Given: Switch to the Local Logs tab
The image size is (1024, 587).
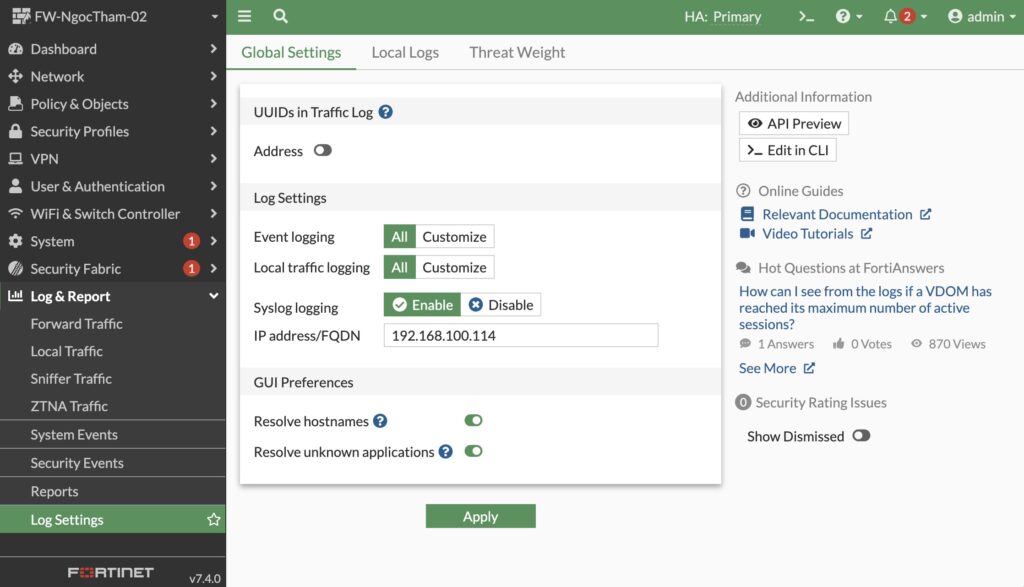Looking at the screenshot, I should (x=405, y=52).
